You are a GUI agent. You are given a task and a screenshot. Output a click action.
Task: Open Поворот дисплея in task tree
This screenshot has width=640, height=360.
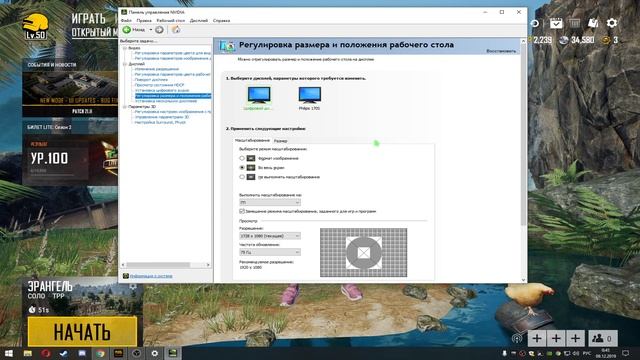[x=151, y=80]
